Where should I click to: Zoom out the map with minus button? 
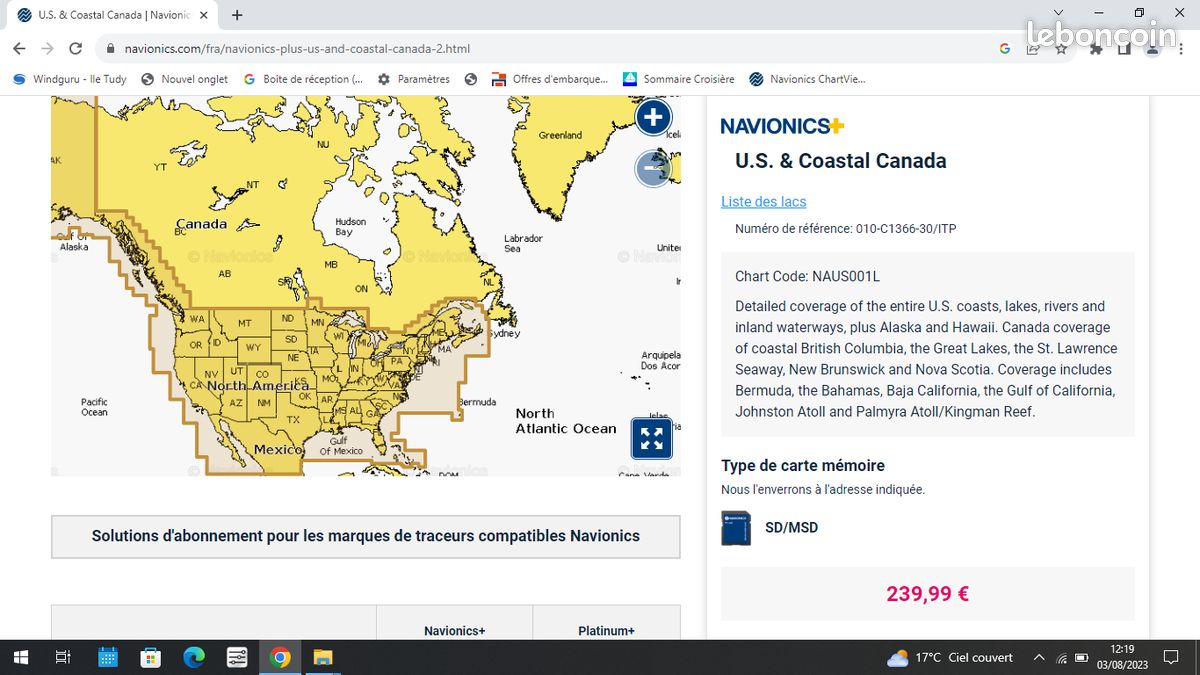pyautogui.click(x=653, y=168)
